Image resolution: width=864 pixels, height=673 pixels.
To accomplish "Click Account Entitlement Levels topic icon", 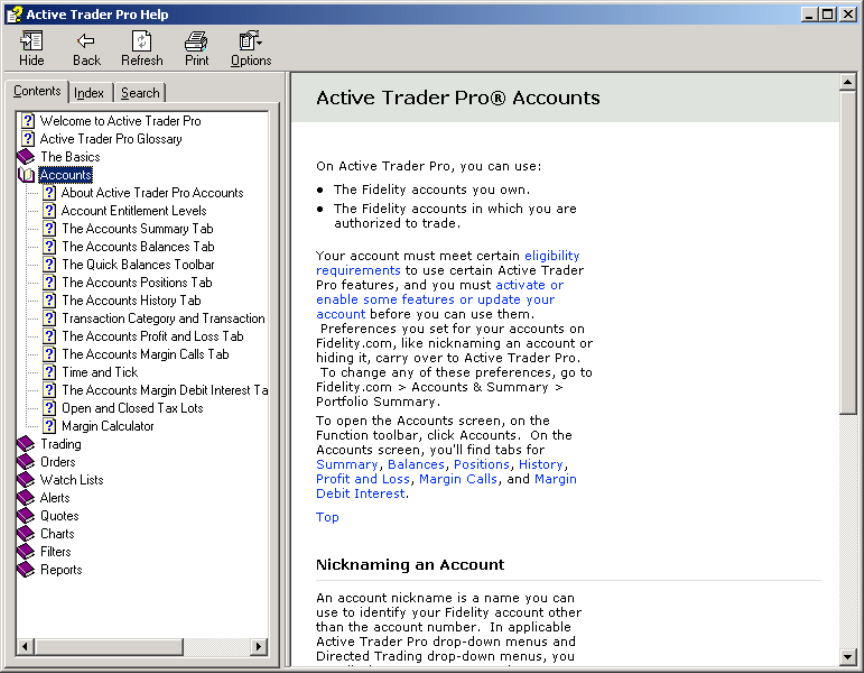I will 50,211.
